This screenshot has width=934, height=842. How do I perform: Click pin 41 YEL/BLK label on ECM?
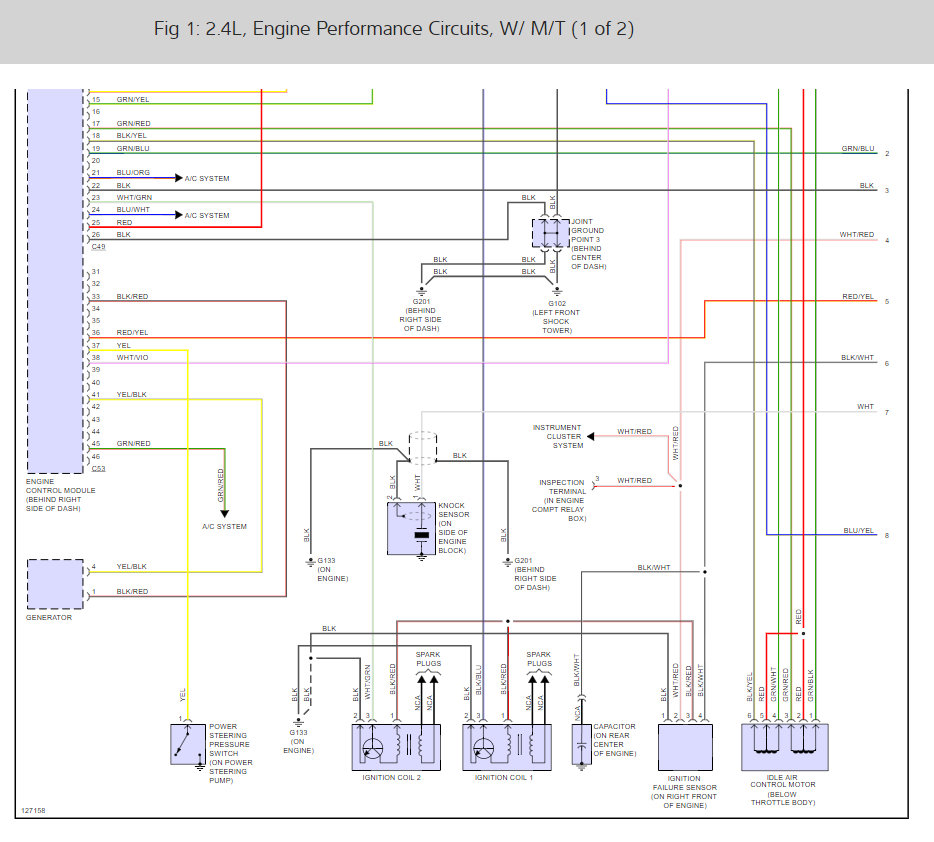tap(131, 394)
